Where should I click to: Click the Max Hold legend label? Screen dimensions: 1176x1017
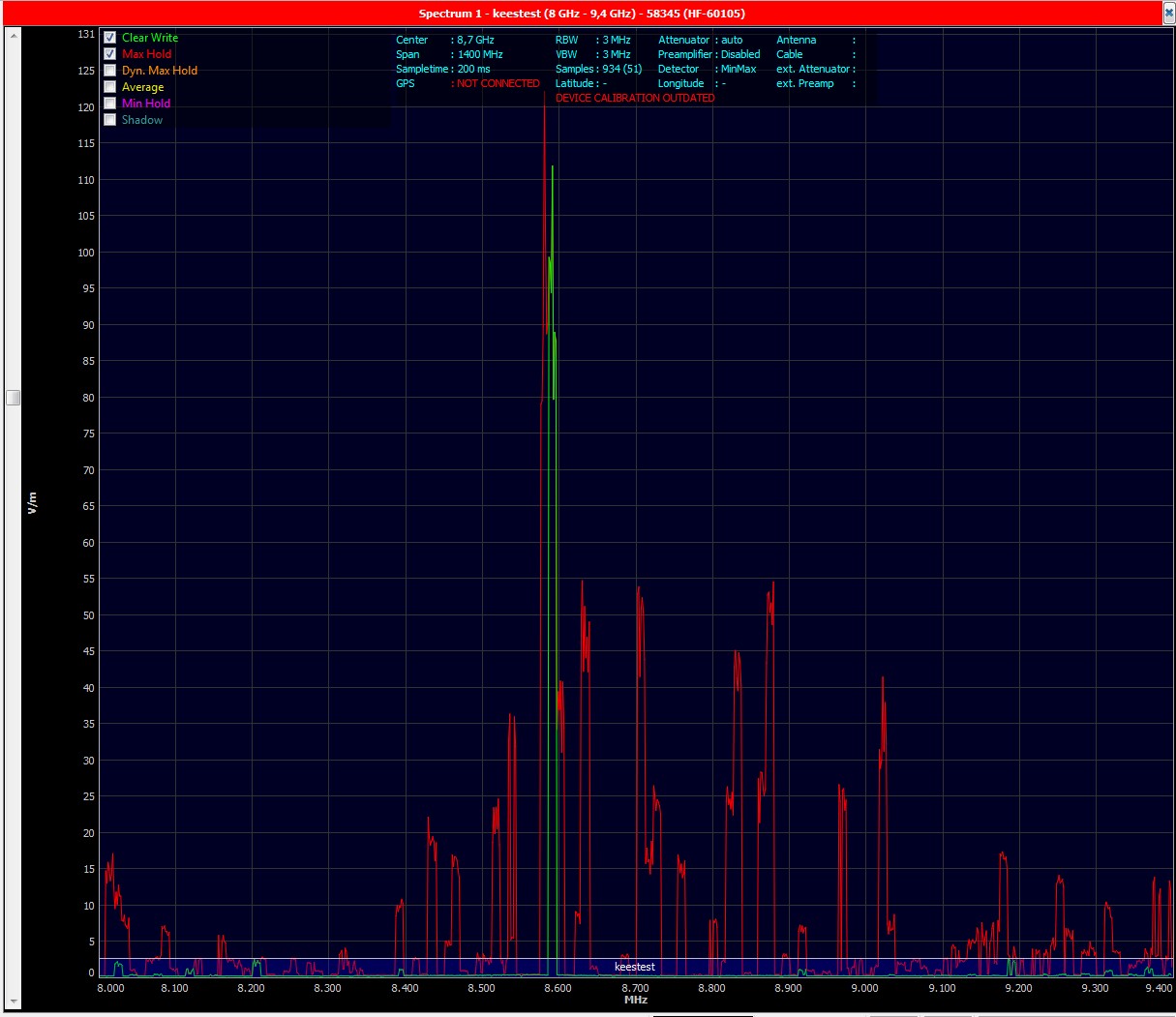click(146, 54)
